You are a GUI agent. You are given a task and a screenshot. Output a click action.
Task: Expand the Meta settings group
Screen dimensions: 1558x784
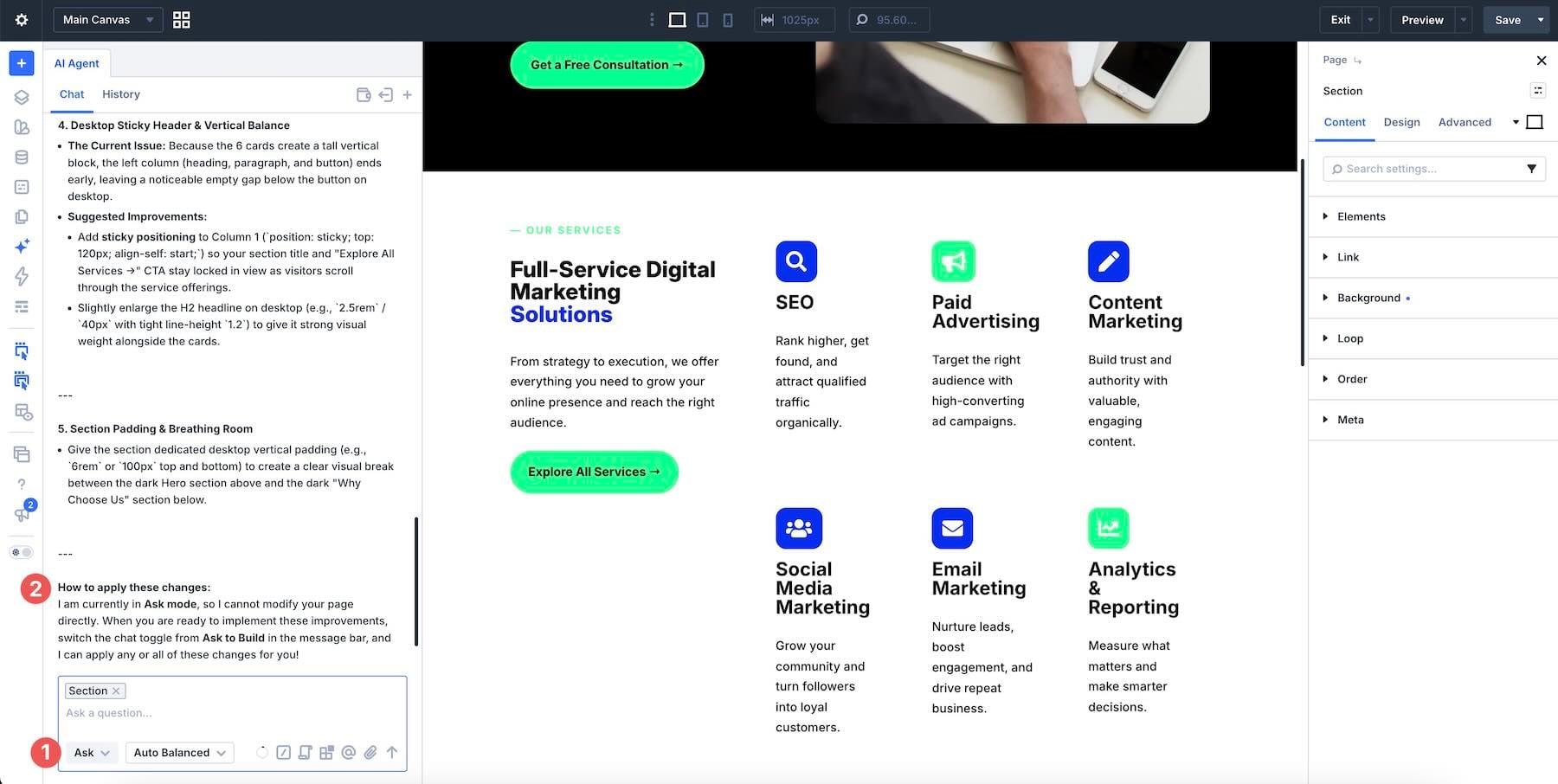(1432, 420)
